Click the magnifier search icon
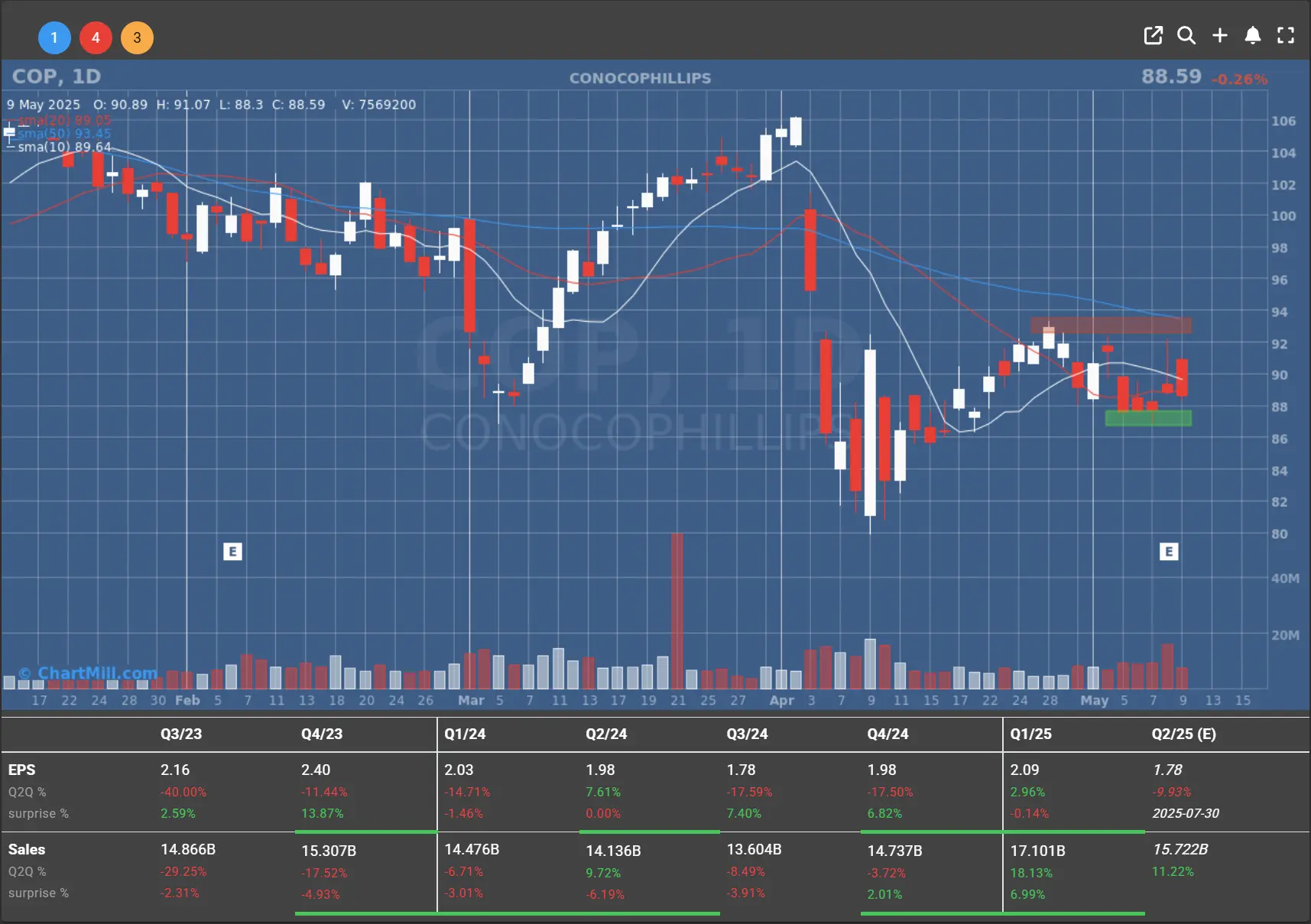Image resolution: width=1311 pixels, height=924 pixels. click(1186, 35)
